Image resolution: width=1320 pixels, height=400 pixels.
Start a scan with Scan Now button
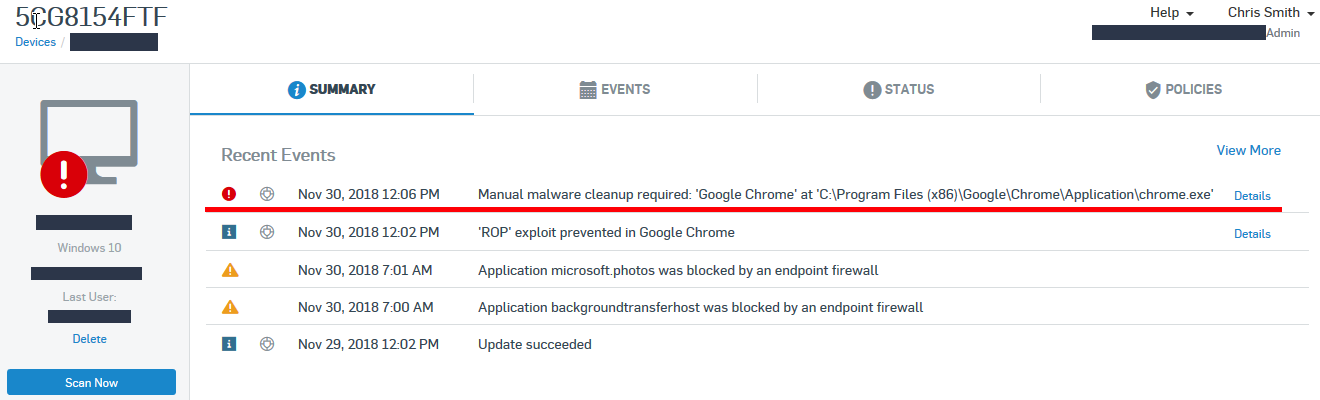[x=91, y=383]
